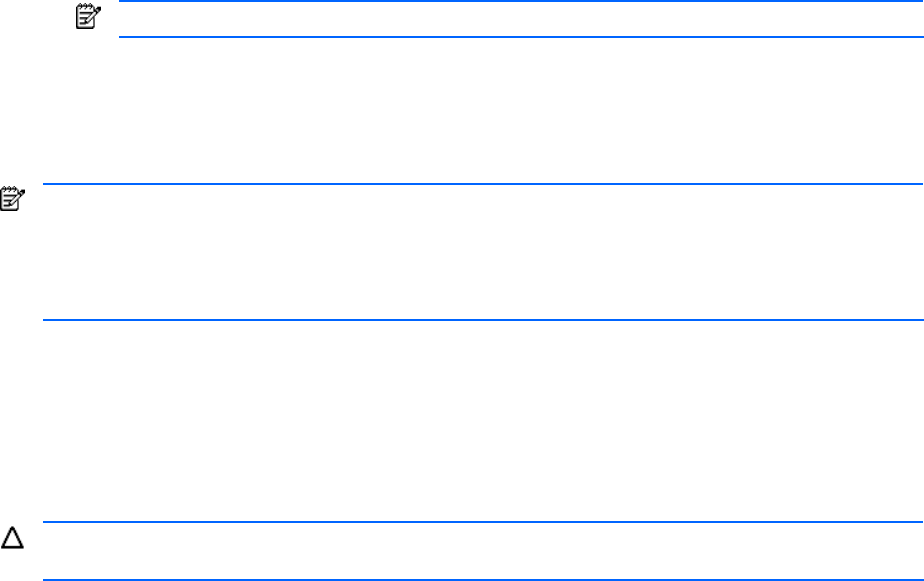Click the bottom rule of the caution block
The width and height of the screenshot is (924, 581).
[480, 580]
